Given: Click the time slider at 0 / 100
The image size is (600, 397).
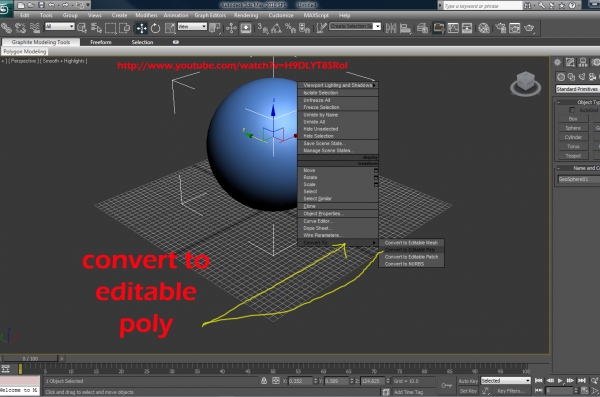Looking at the screenshot, I should [30, 358].
